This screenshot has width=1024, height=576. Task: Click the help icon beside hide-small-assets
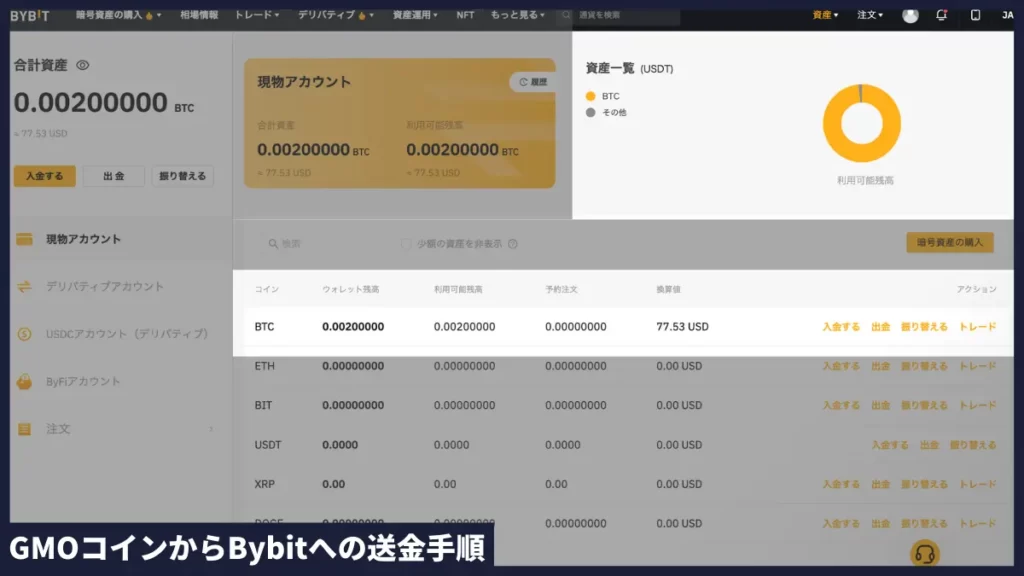(x=513, y=244)
